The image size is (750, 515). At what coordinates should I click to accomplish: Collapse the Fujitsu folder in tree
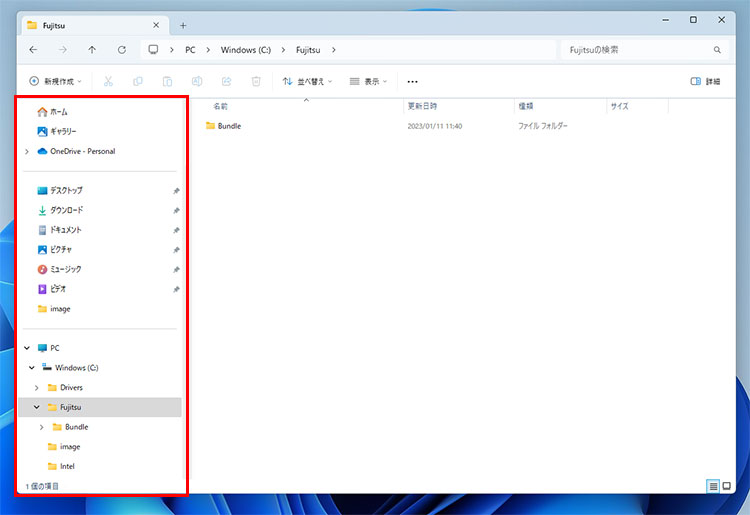37,407
